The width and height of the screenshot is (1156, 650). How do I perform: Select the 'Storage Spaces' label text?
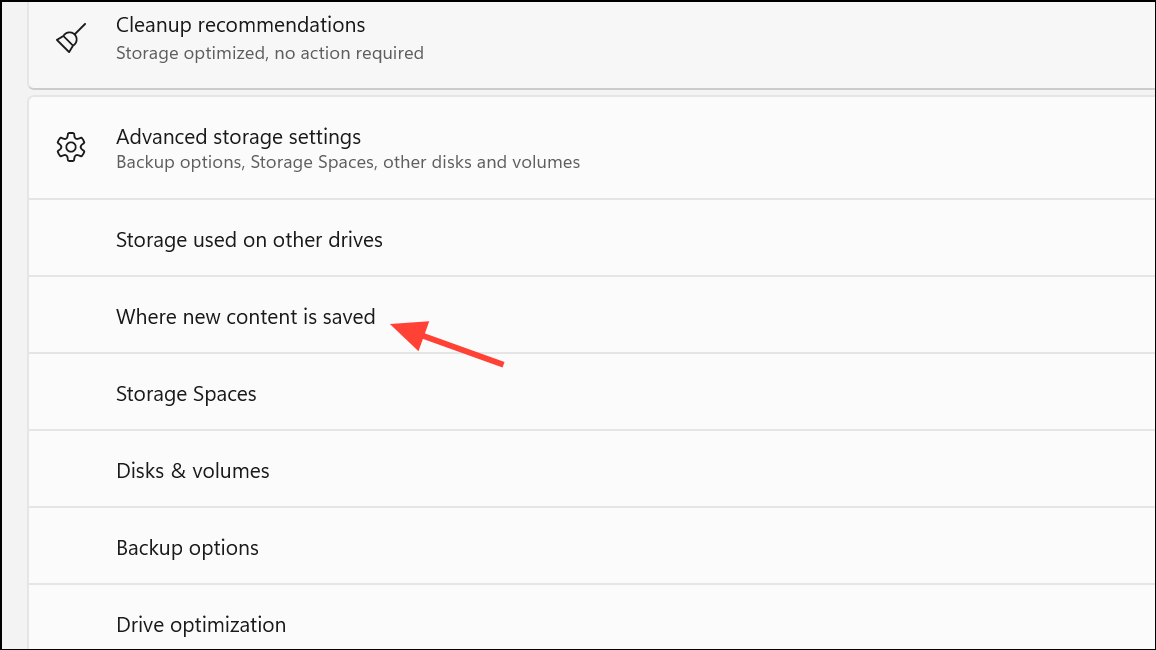(186, 394)
